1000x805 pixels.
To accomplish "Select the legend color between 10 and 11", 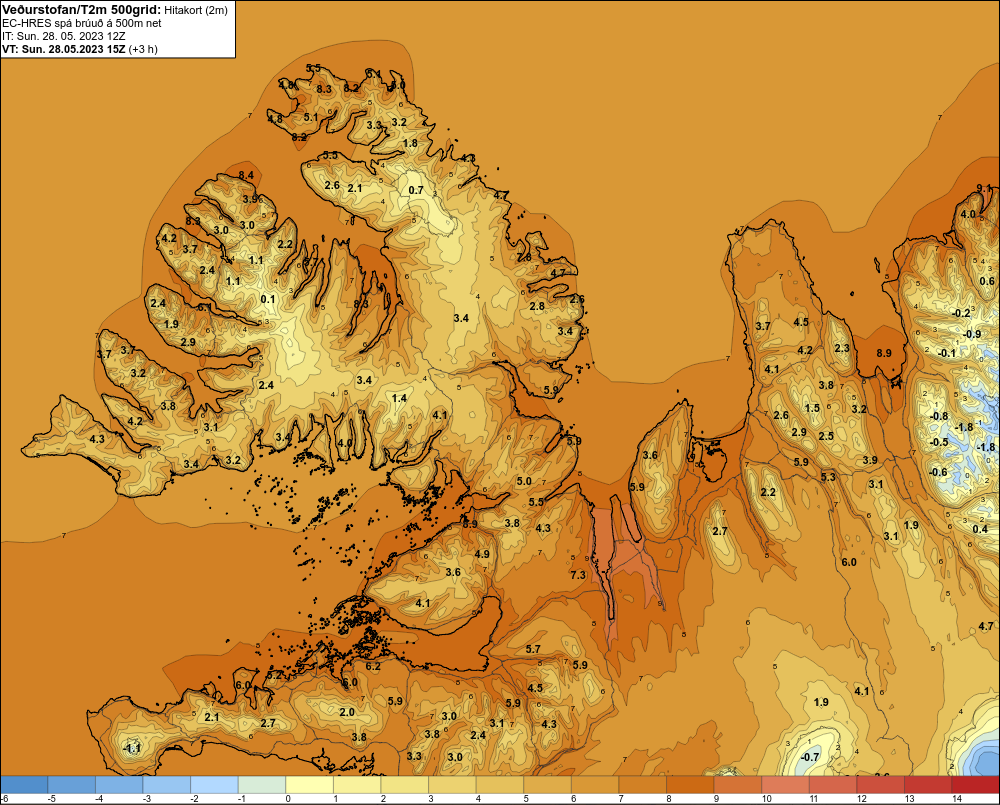I will (x=785, y=784).
